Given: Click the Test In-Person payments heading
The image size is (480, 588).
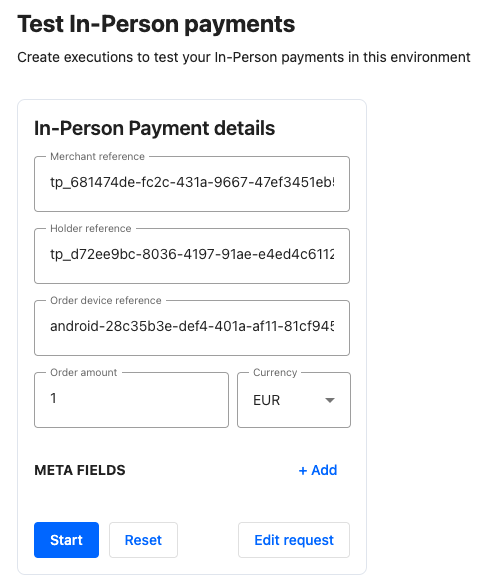Looking at the screenshot, I should tap(156, 24).
